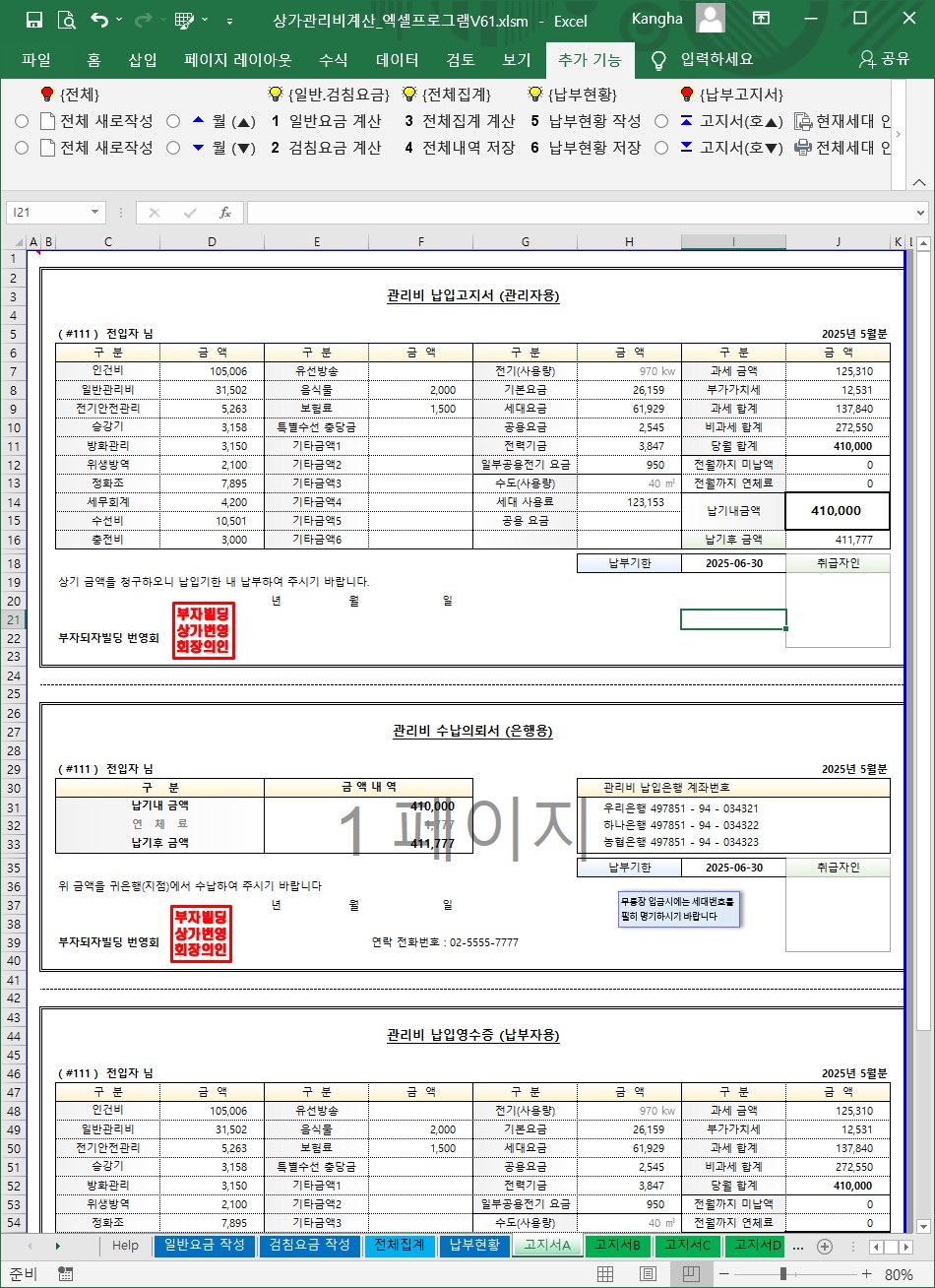Open Insert Function with the fx icon
935x1288 pixels.
click(x=224, y=213)
